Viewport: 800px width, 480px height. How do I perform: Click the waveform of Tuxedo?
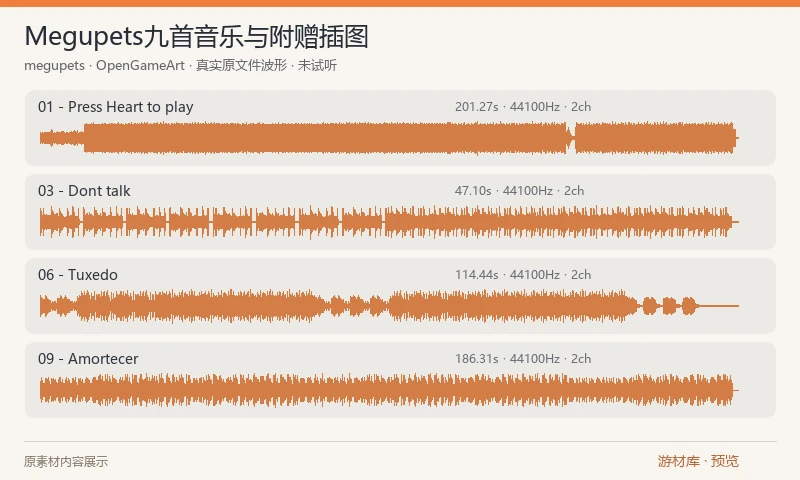click(x=389, y=306)
